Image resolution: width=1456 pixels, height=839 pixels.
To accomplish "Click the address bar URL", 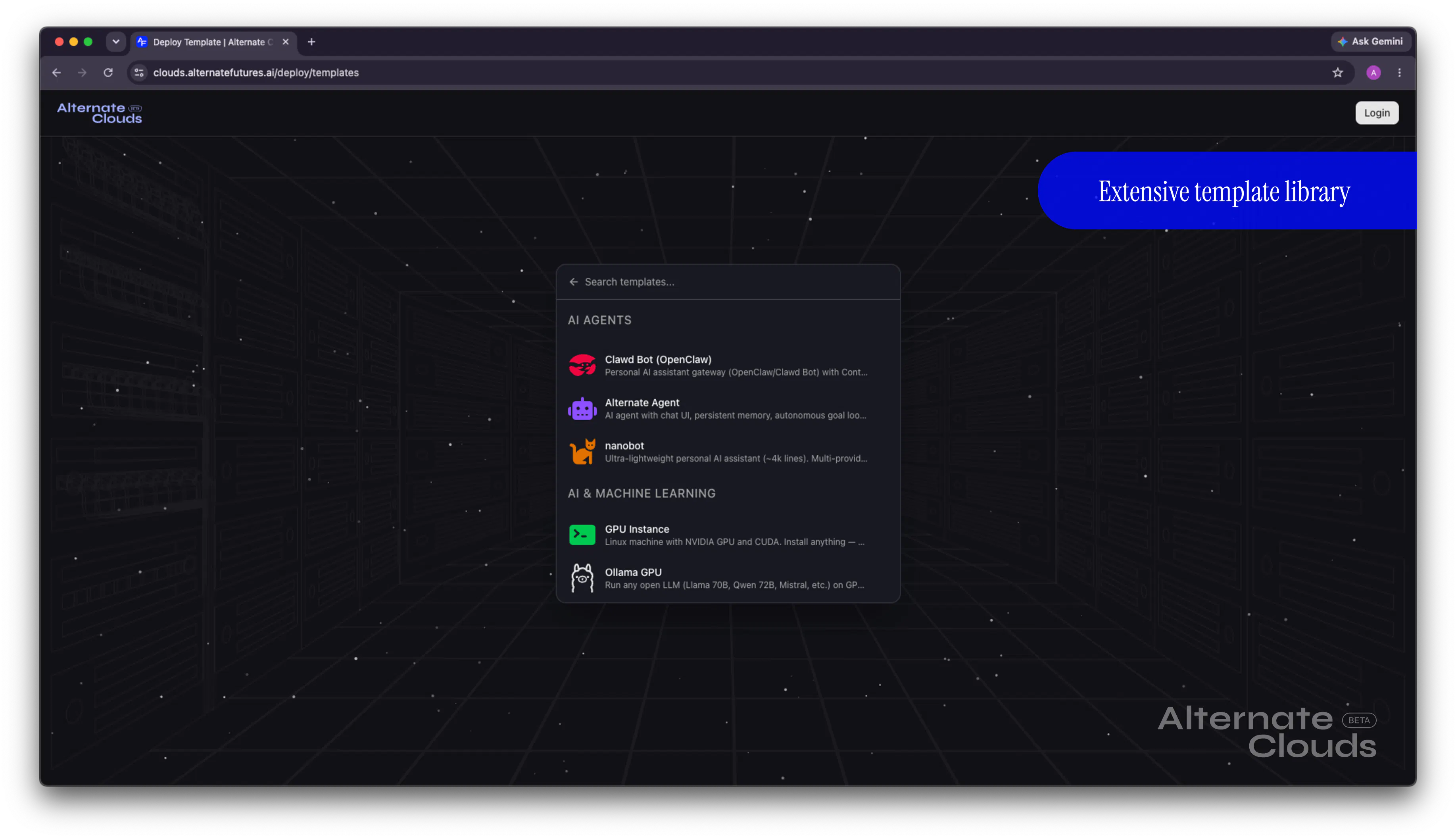I will [x=256, y=73].
